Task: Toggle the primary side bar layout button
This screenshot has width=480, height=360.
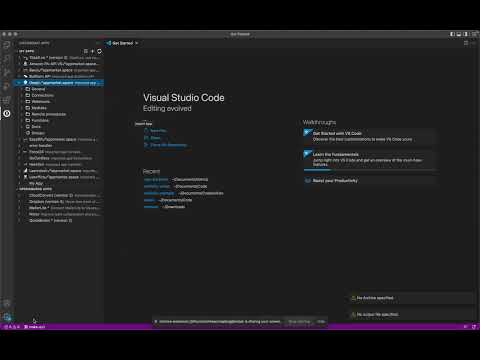Action: pos(452,34)
